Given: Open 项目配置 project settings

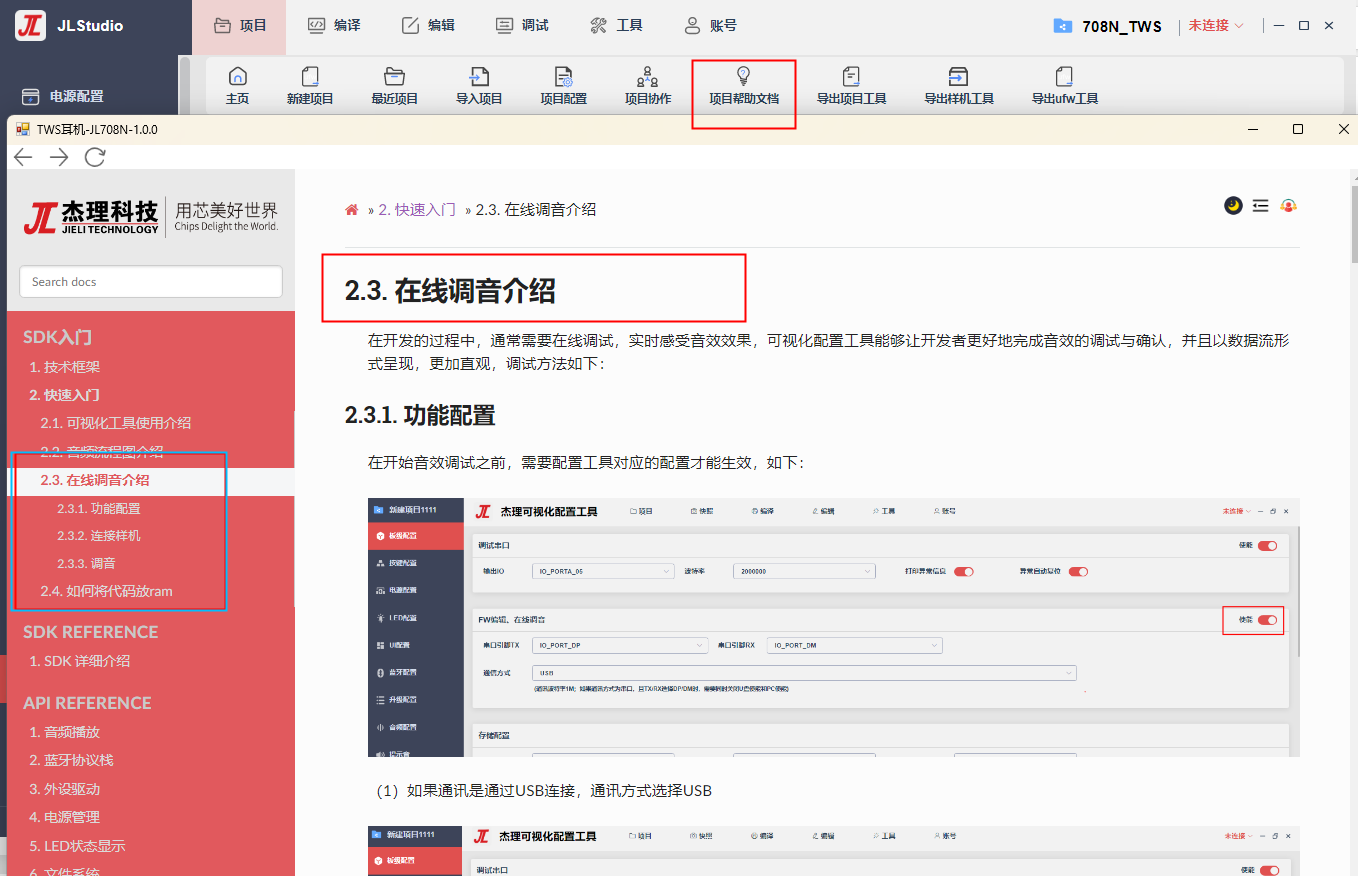Looking at the screenshot, I should point(563,85).
